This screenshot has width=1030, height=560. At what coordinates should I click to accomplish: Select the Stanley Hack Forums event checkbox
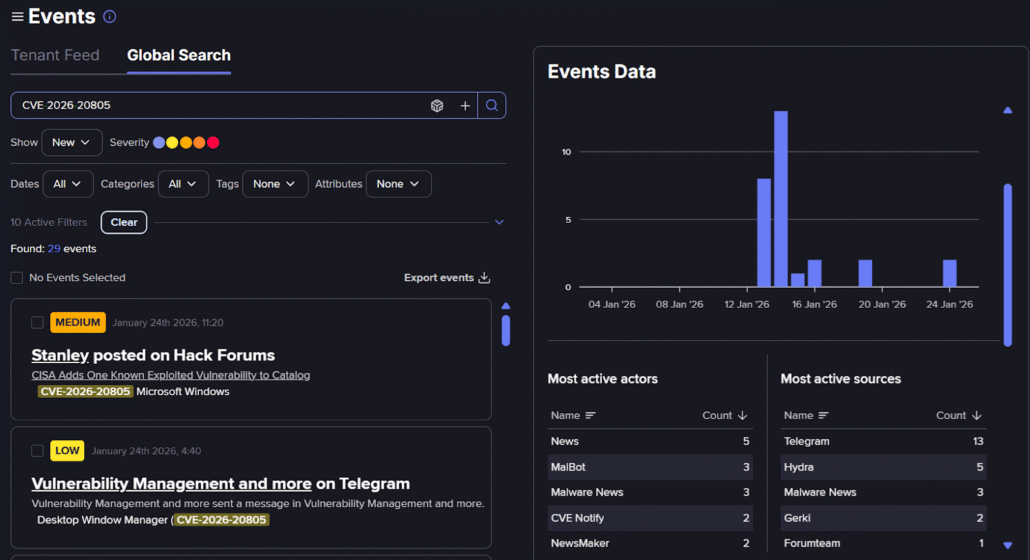(37, 322)
